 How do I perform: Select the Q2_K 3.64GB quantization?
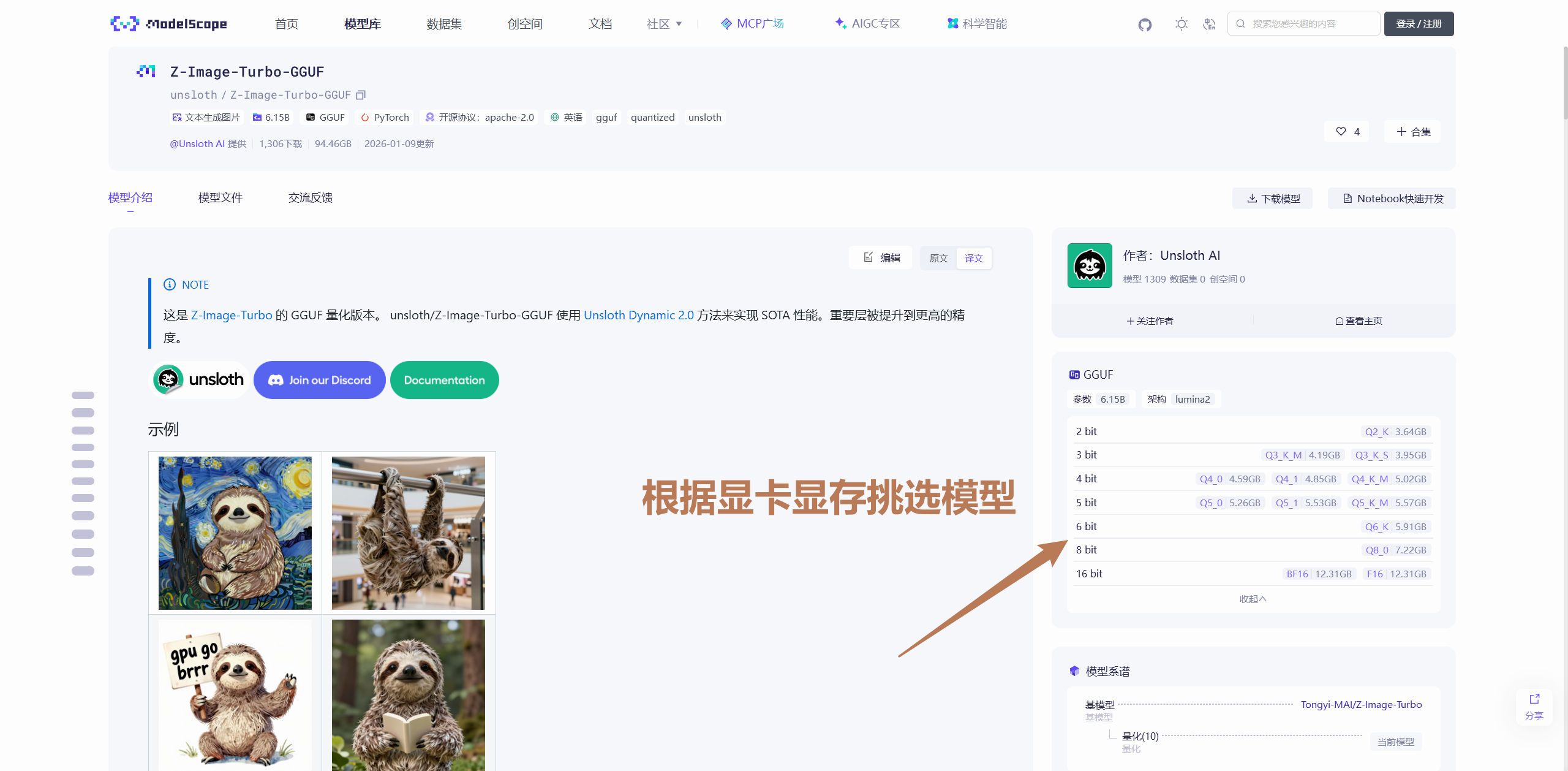[x=1395, y=431]
